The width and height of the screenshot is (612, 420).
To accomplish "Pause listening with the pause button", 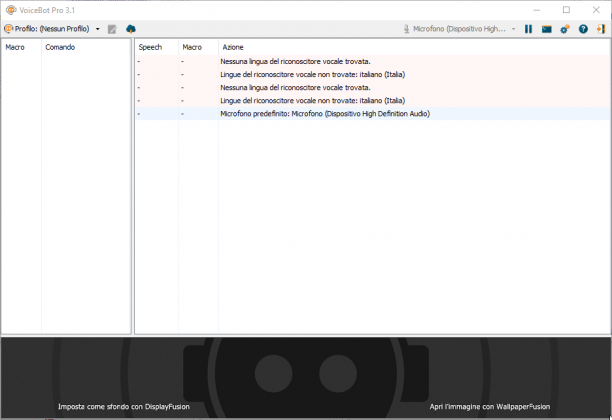I will click(x=528, y=29).
